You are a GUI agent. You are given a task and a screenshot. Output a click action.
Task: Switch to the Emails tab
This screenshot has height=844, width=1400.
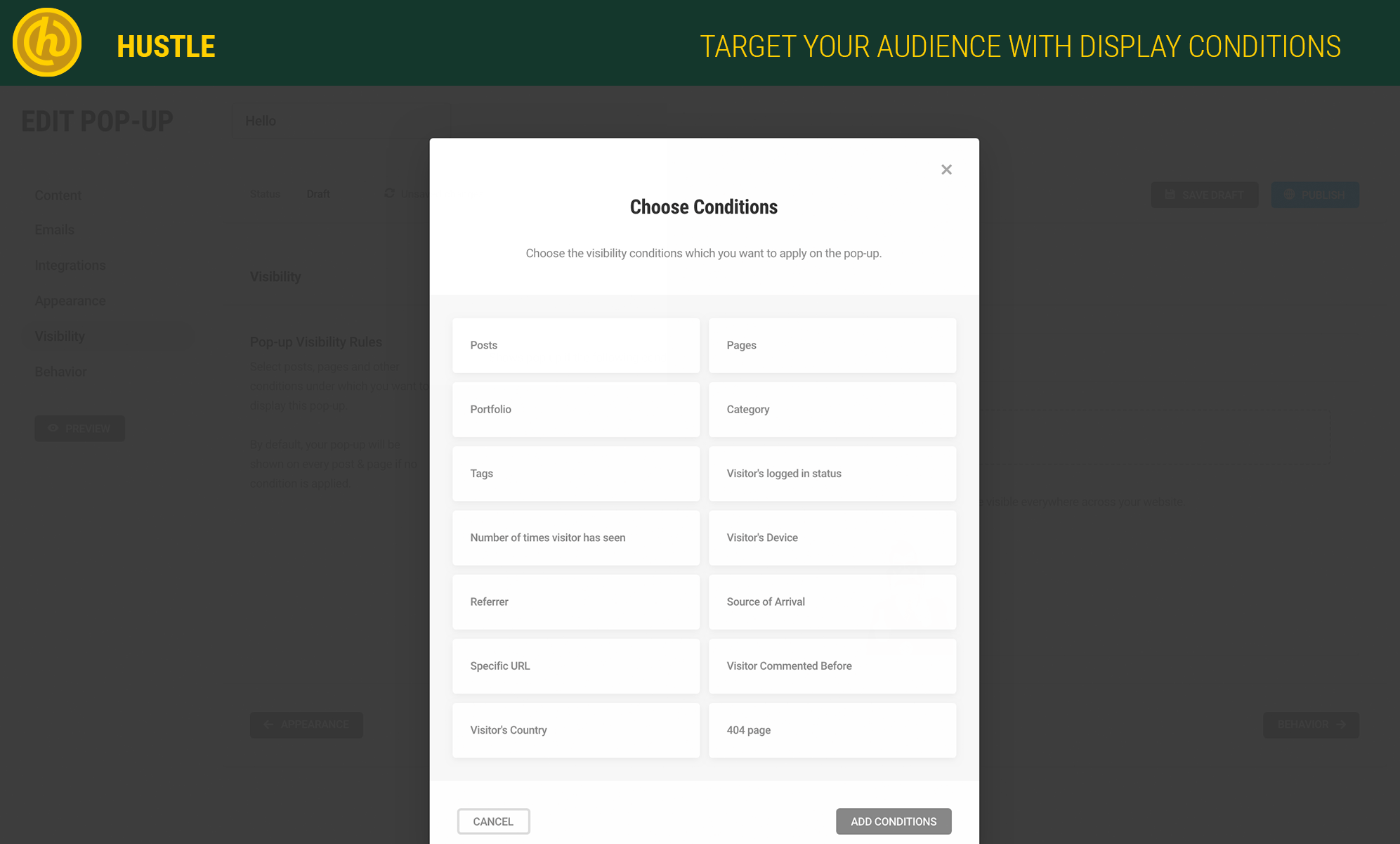(55, 230)
